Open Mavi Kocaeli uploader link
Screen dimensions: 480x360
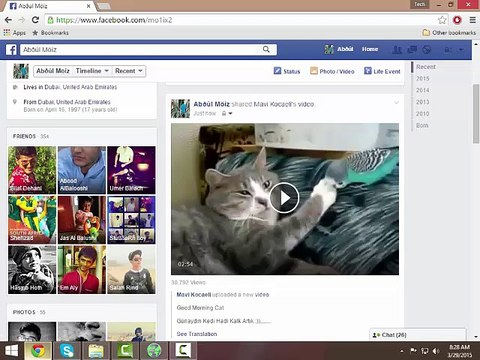coord(194,295)
